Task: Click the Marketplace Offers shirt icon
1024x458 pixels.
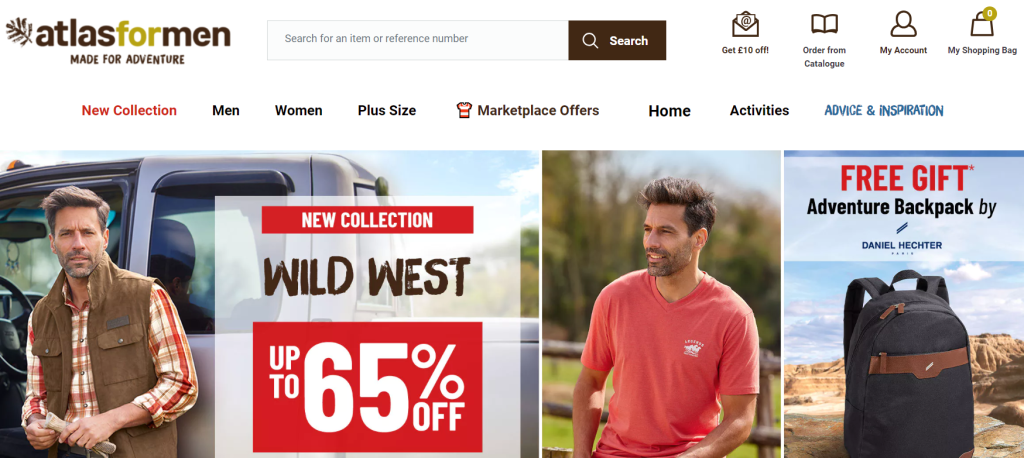Action: (464, 110)
